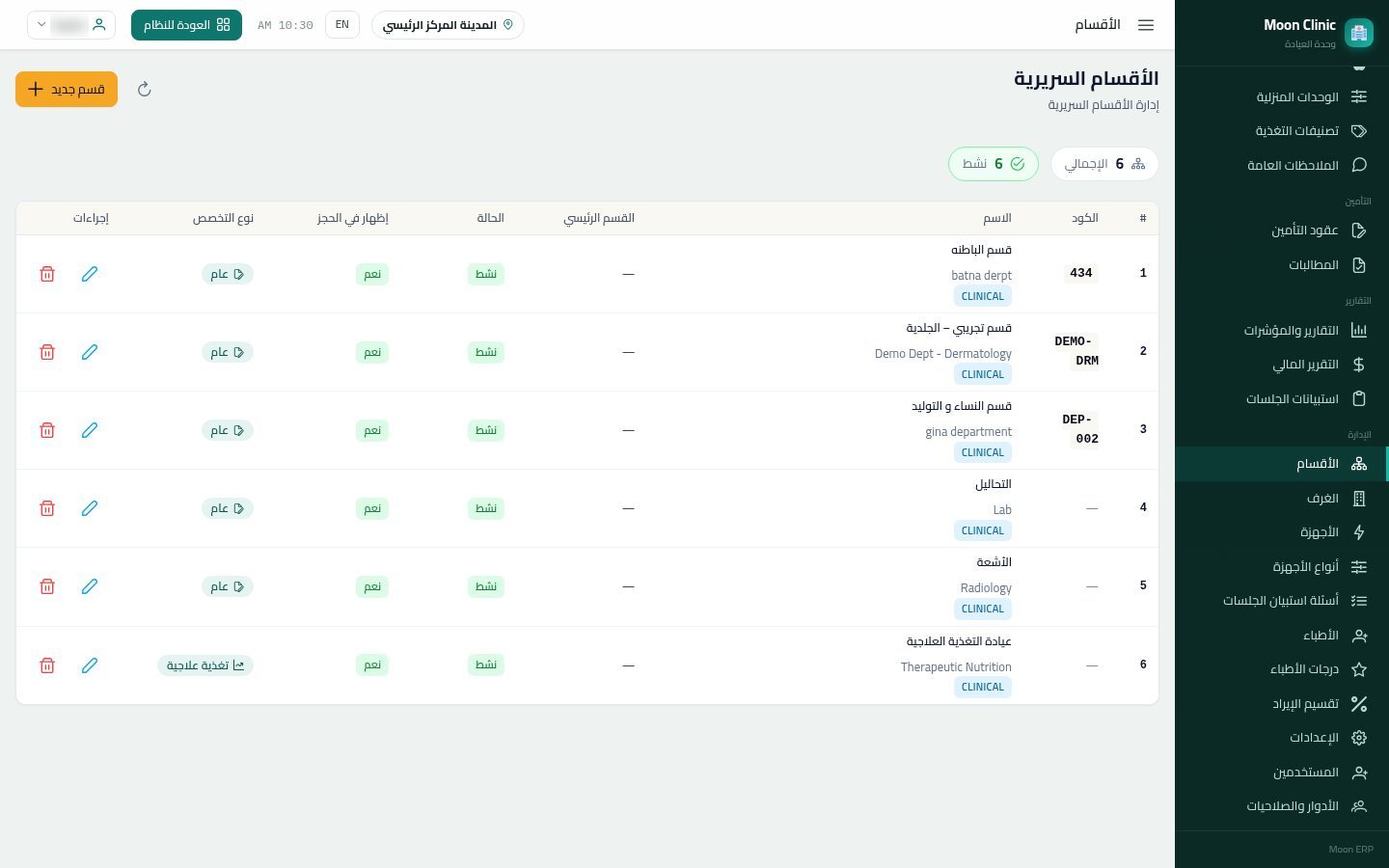This screenshot has height=868, width=1389.
Task: Click the تغذية علاجية specialty tag
Action: 205,665
